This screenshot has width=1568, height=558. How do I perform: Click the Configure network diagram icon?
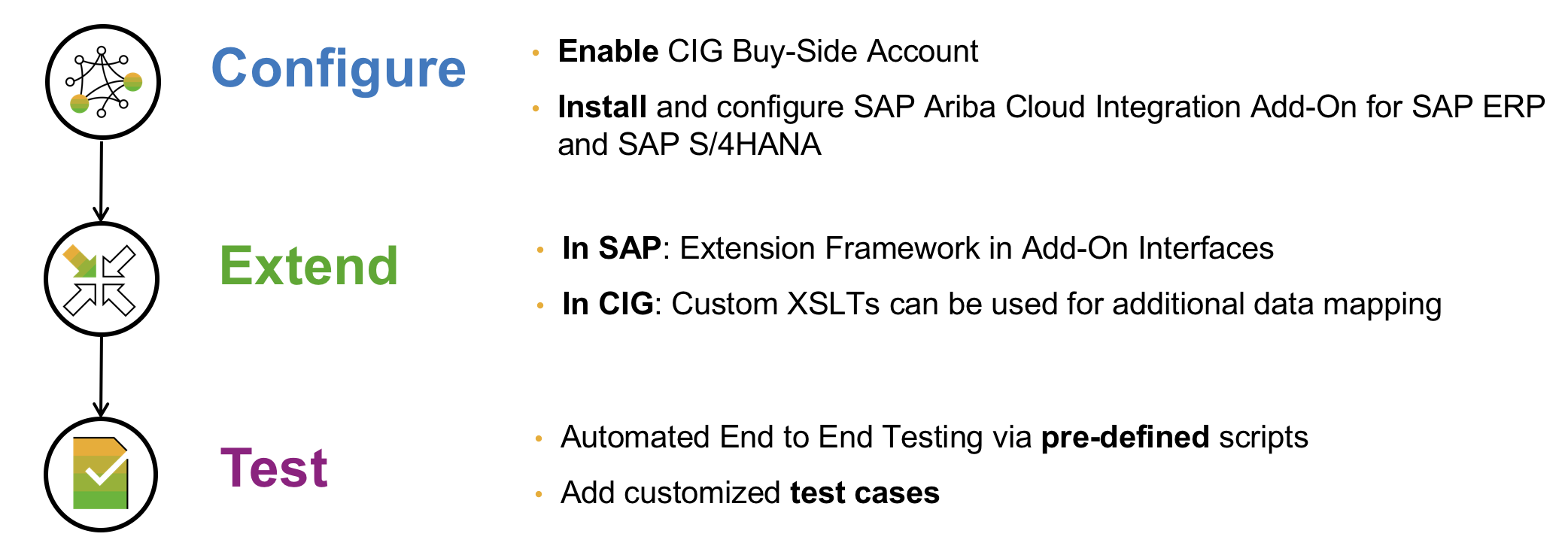pyautogui.click(x=103, y=82)
